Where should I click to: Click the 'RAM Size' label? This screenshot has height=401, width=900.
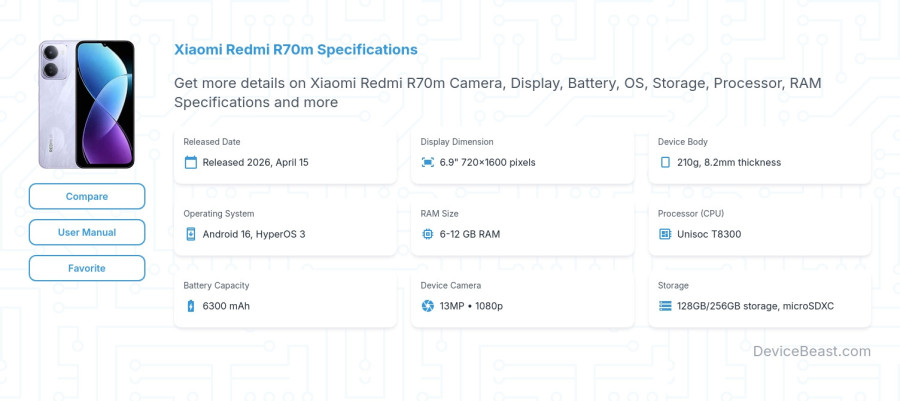pyautogui.click(x=439, y=213)
